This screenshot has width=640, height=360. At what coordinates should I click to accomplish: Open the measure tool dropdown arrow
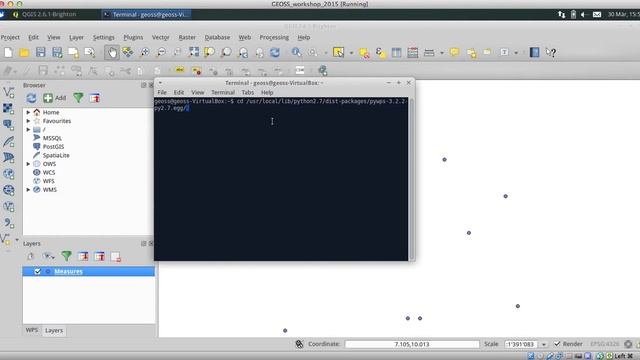(442, 53)
